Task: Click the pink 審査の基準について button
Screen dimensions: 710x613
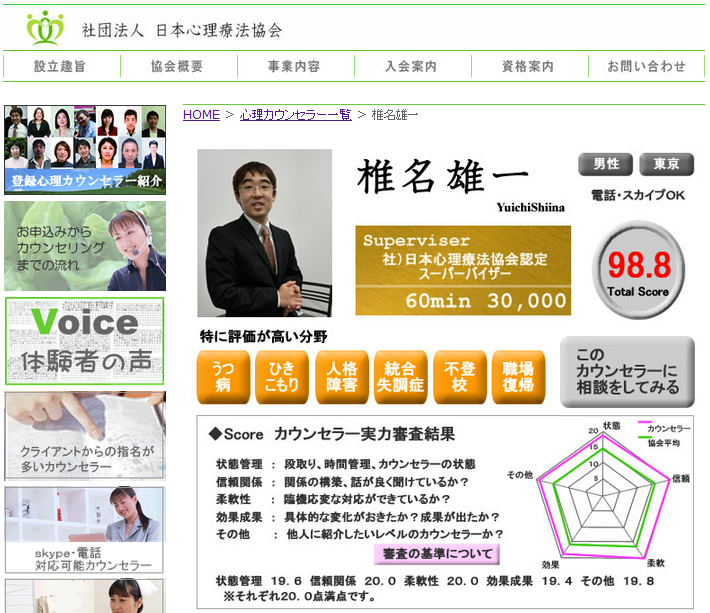Action: coord(437,554)
